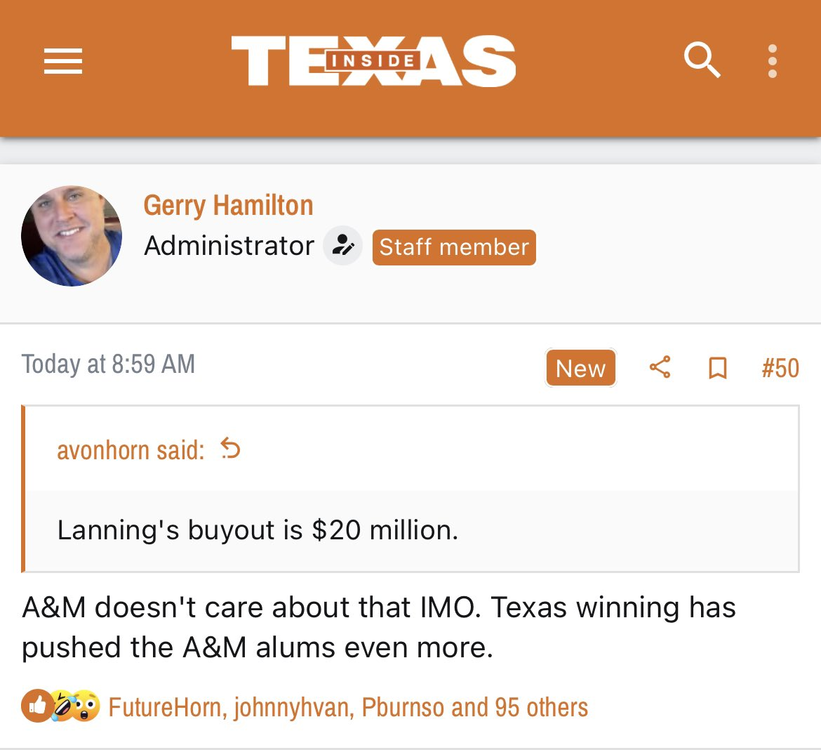Share this post via share icon
This screenshot has height=750, width=821.
pos(660,368)
